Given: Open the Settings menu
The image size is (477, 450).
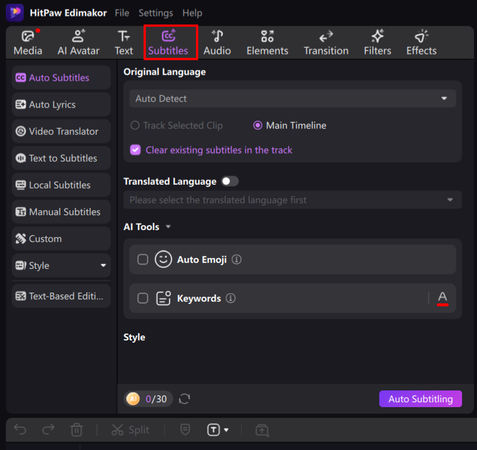Looking at the screenshot, I should (x=156, y=13).
